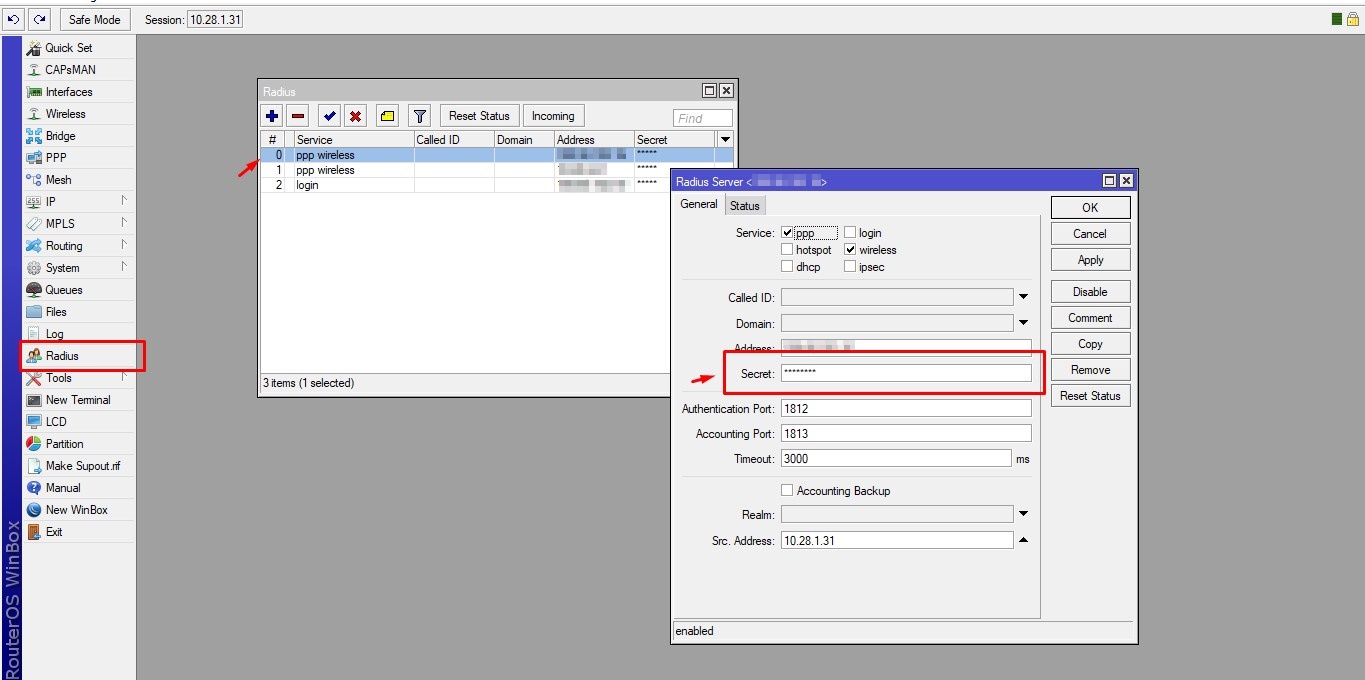Select row 1 ppp wireless

[497, 170]
